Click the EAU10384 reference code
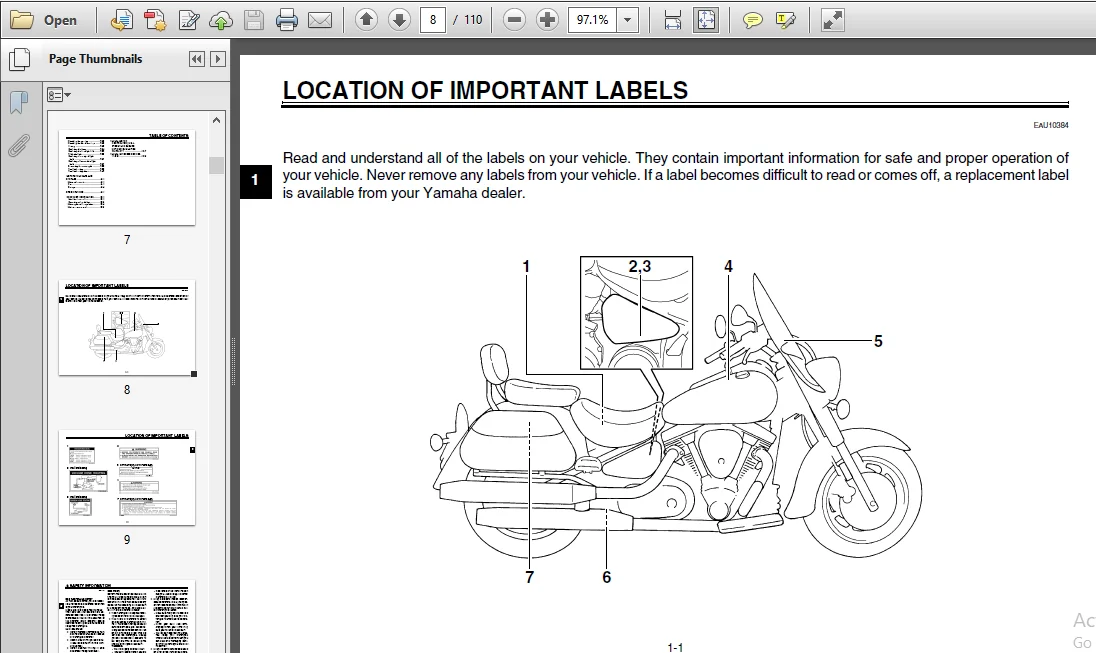Viewport: 1096px width, 653px height. click(1051, 125)
